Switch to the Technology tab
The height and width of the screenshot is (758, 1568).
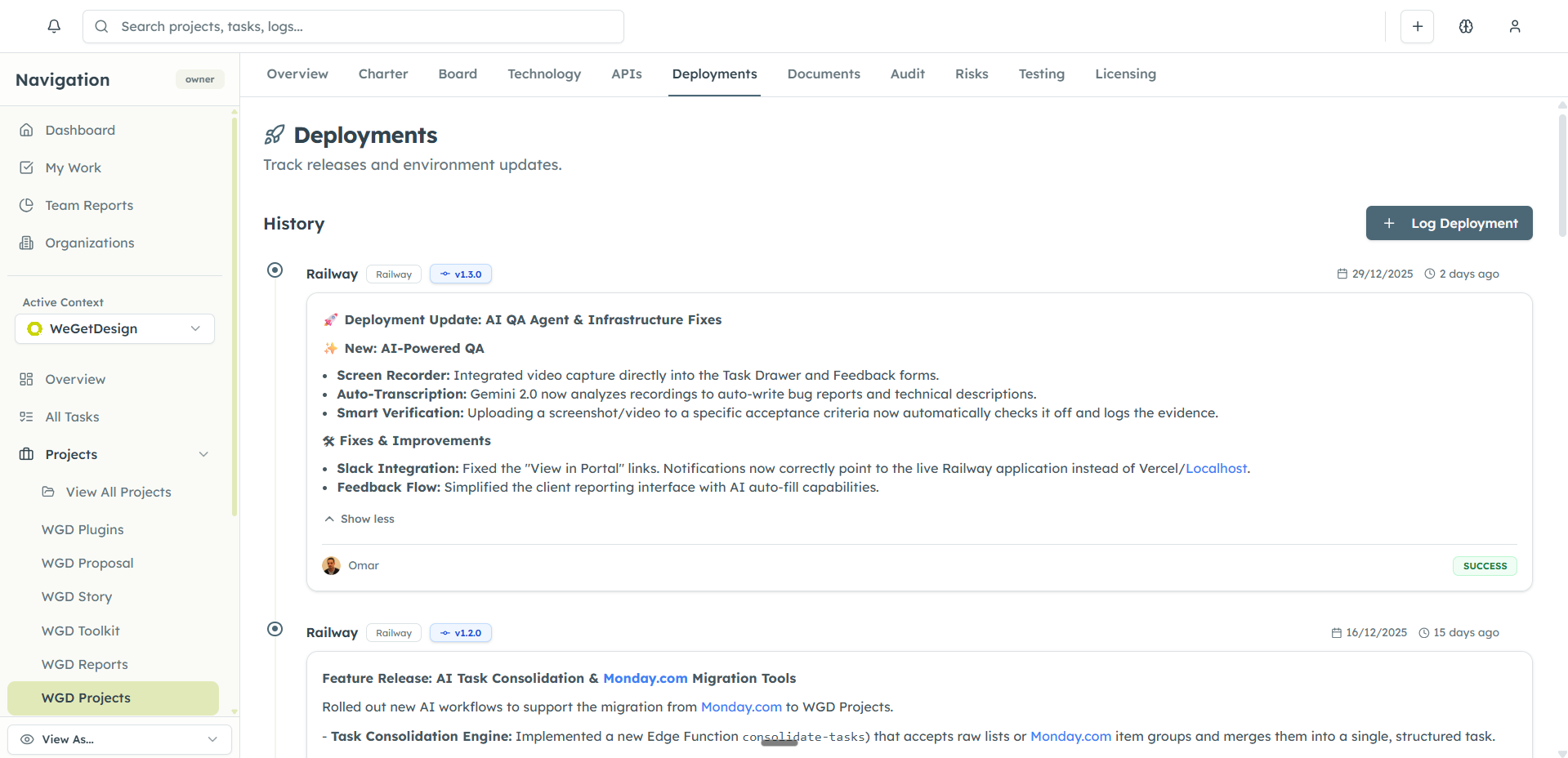[543, 74]
